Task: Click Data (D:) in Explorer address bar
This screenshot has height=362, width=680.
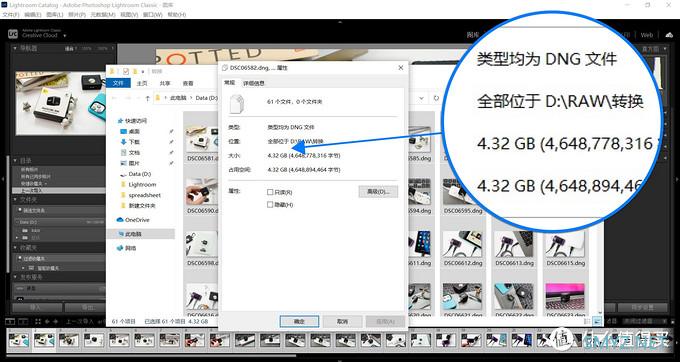Action: coord(206,98)
